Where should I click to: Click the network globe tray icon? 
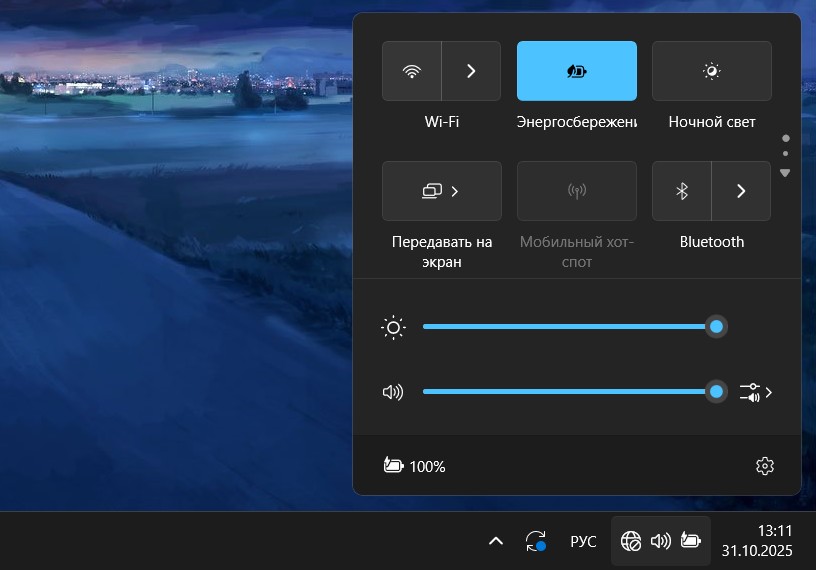tap(631, 541)
